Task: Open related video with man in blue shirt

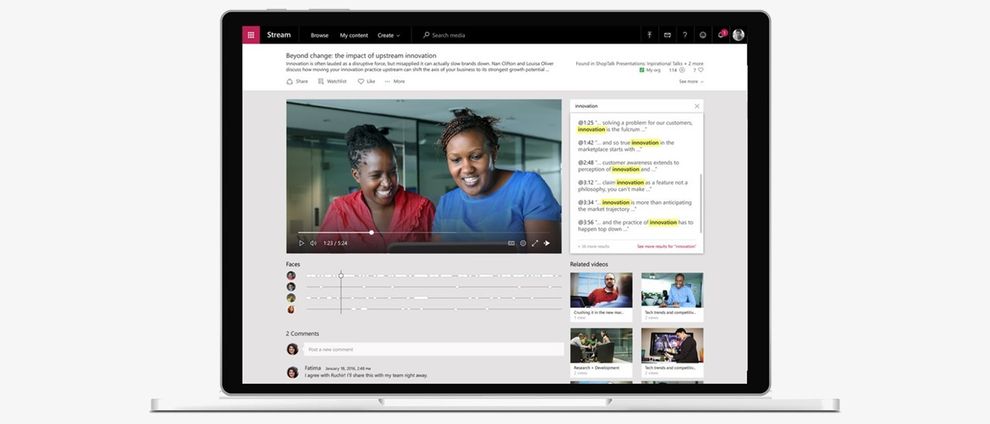Action: [x=672, y=297]
